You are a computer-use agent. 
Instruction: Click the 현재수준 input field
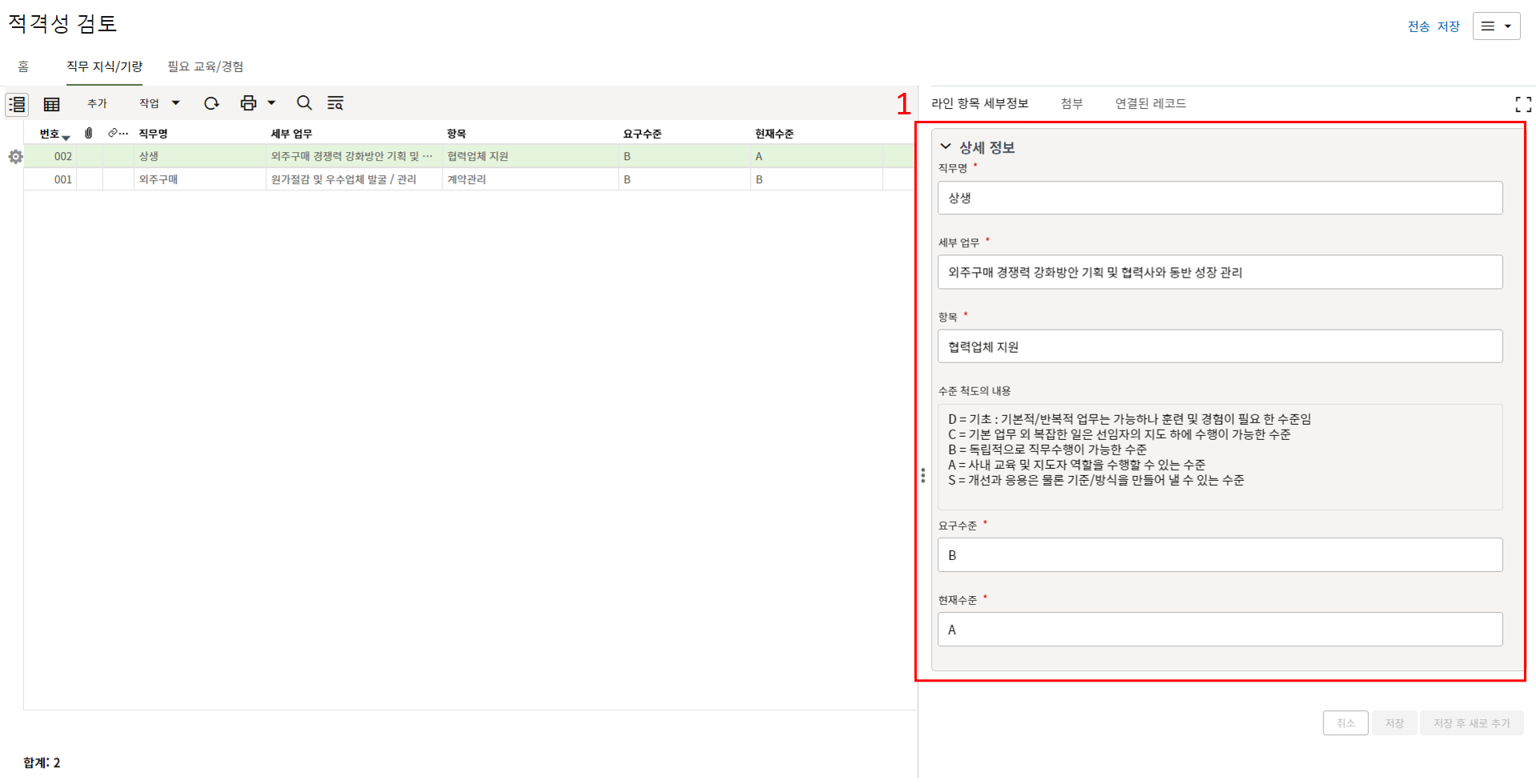click(x=1219, y=630)
